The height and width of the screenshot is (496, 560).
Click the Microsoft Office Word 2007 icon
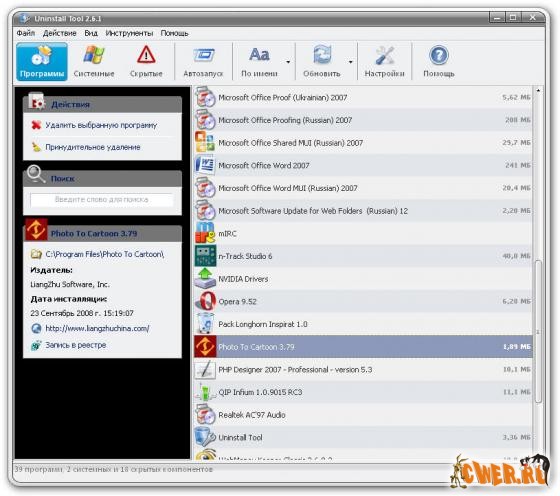205,165
